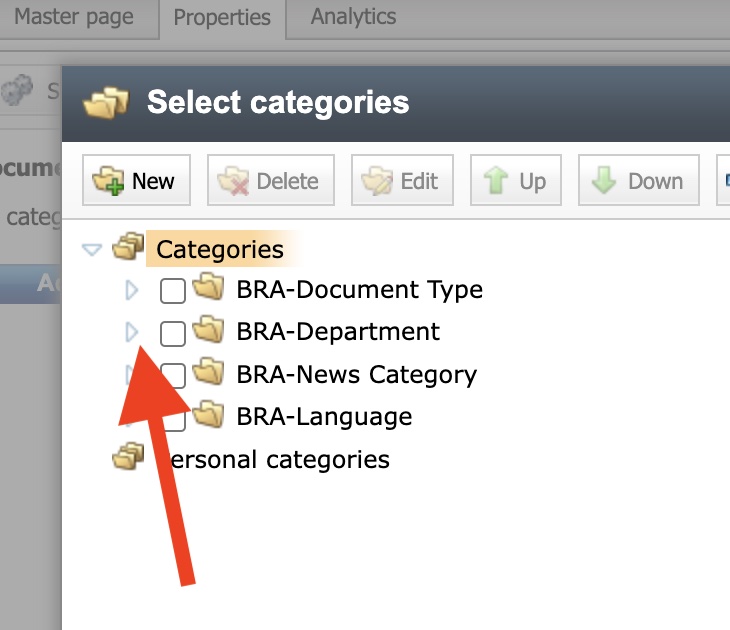Click the BRA-Department folder icon
Viewport: 730px width, 630px height.
208,332
